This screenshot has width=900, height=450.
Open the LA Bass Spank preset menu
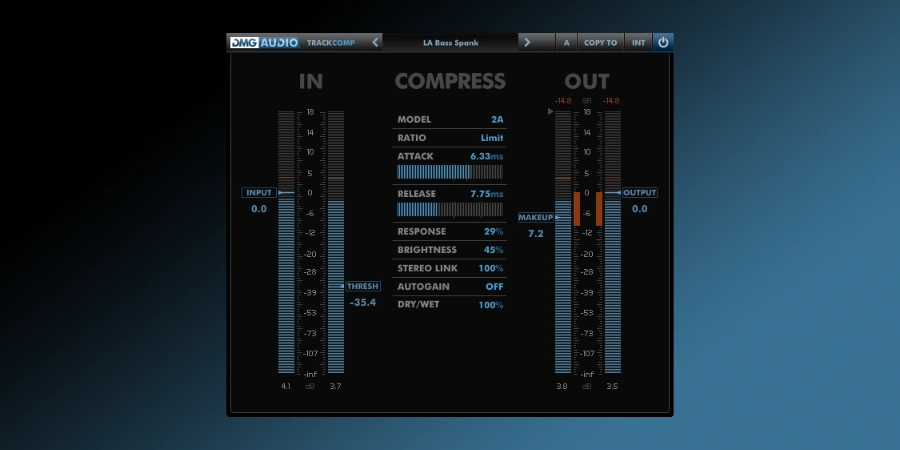coord(451,42)
